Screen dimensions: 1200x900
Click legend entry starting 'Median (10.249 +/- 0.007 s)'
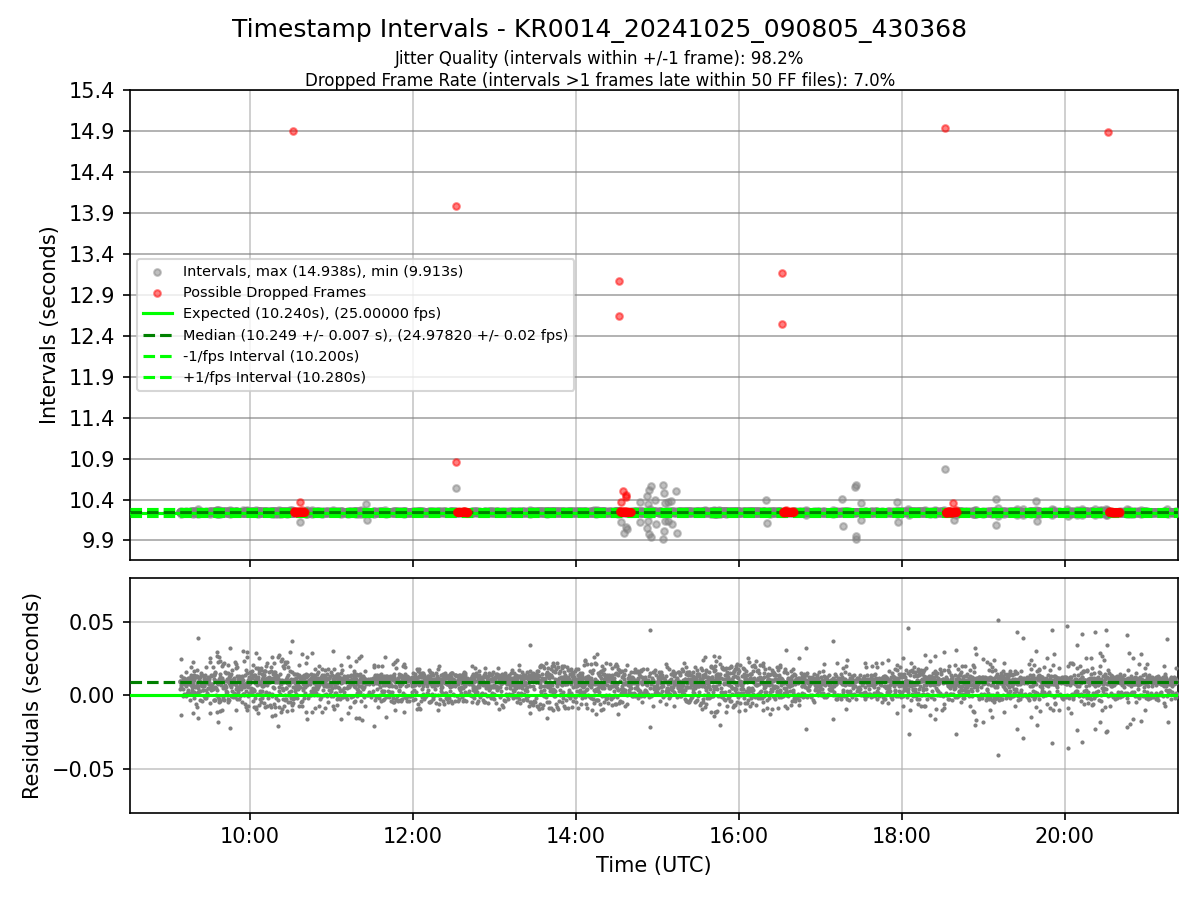[x=375, y=335]
